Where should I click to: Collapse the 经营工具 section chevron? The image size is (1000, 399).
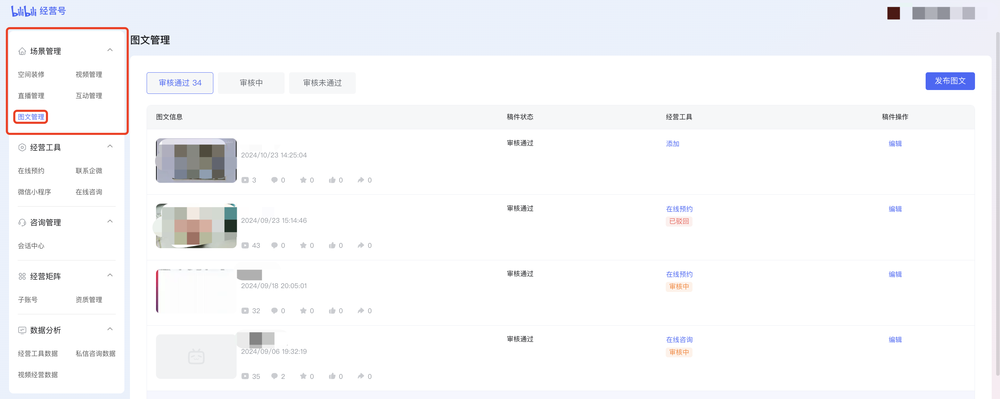pyautogui.click(x=110, y=147)
